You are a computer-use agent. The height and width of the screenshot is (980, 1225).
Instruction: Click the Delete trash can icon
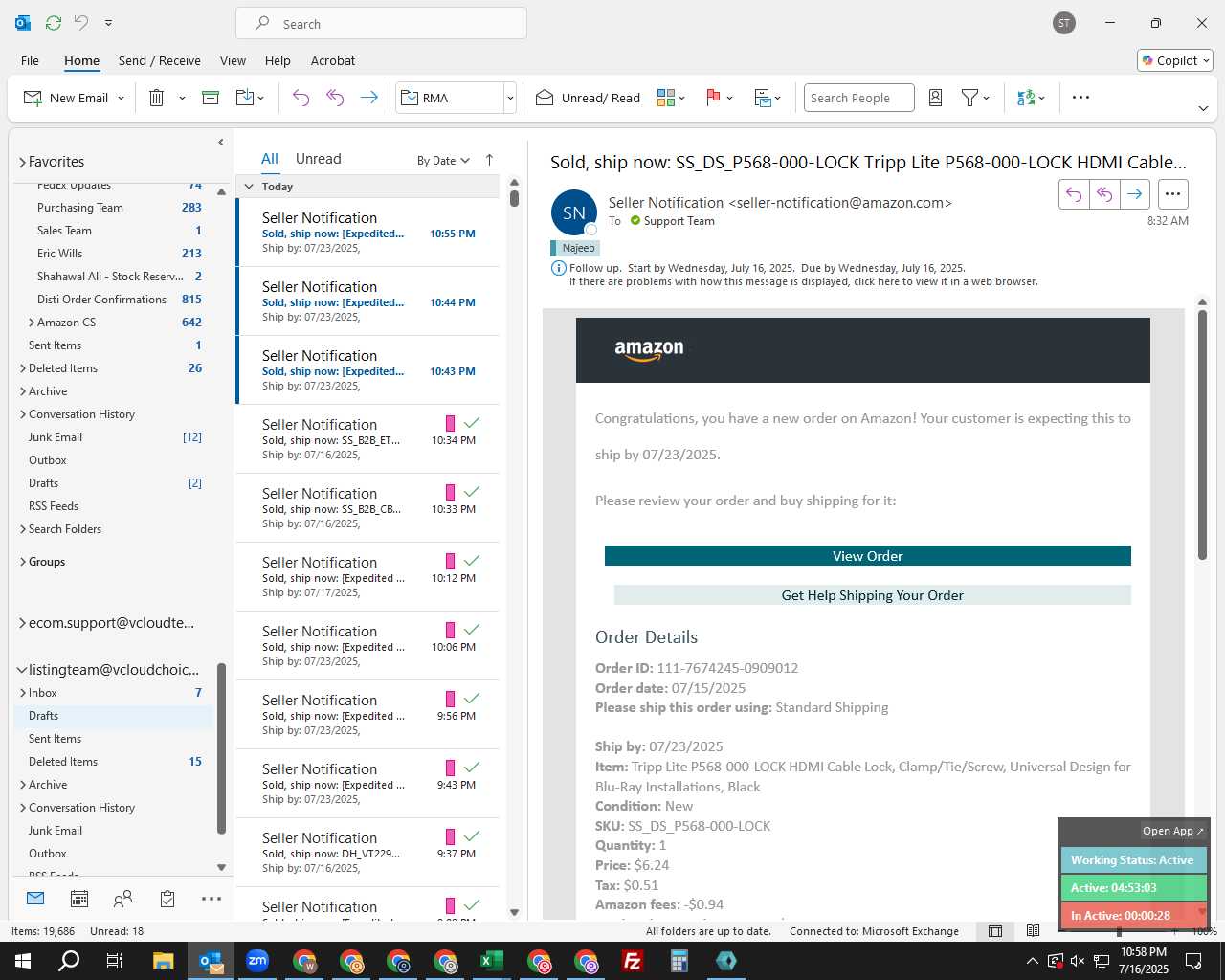(157, 98)
